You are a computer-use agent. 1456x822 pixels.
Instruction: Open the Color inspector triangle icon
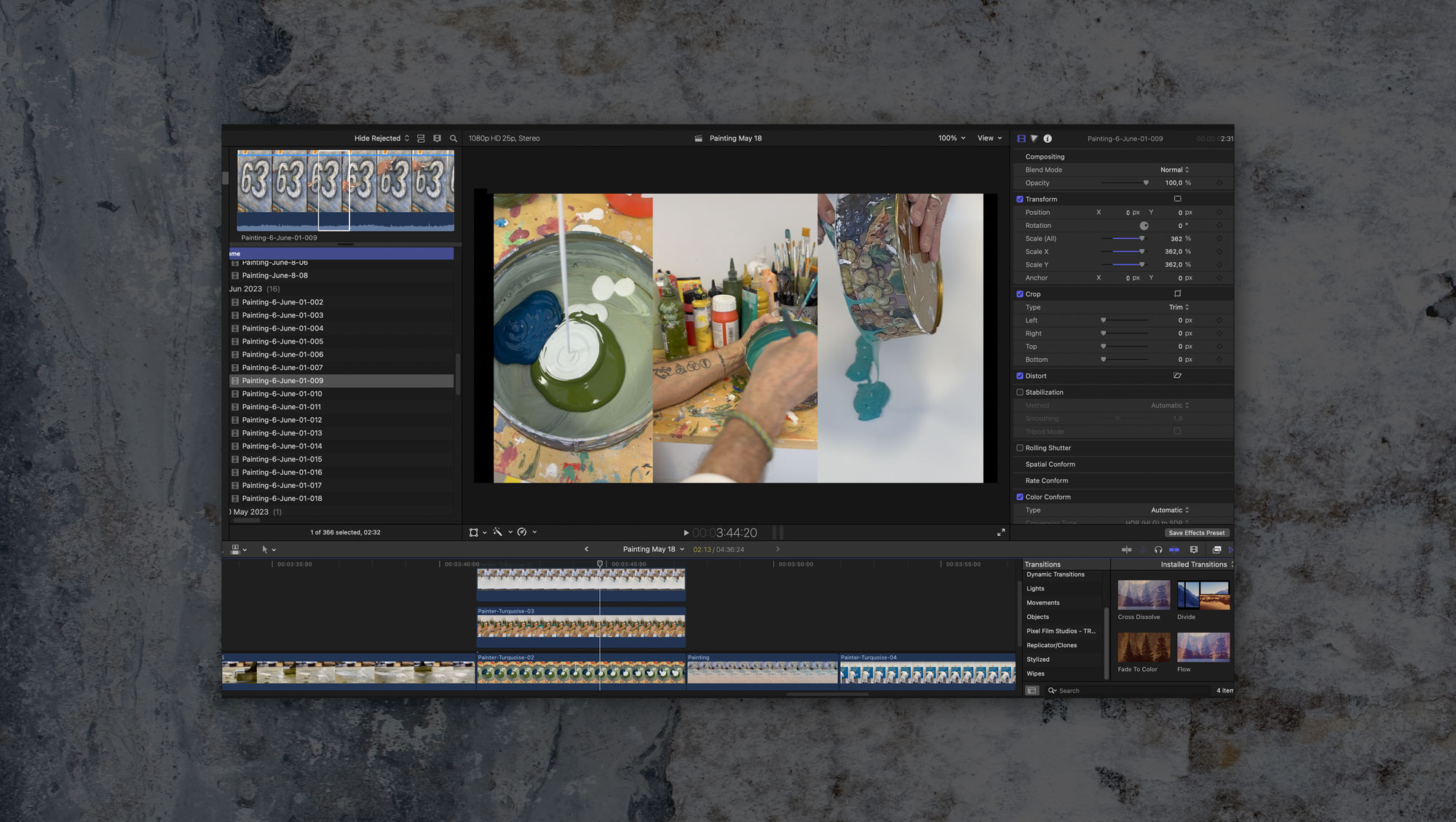coord(1034,138)
